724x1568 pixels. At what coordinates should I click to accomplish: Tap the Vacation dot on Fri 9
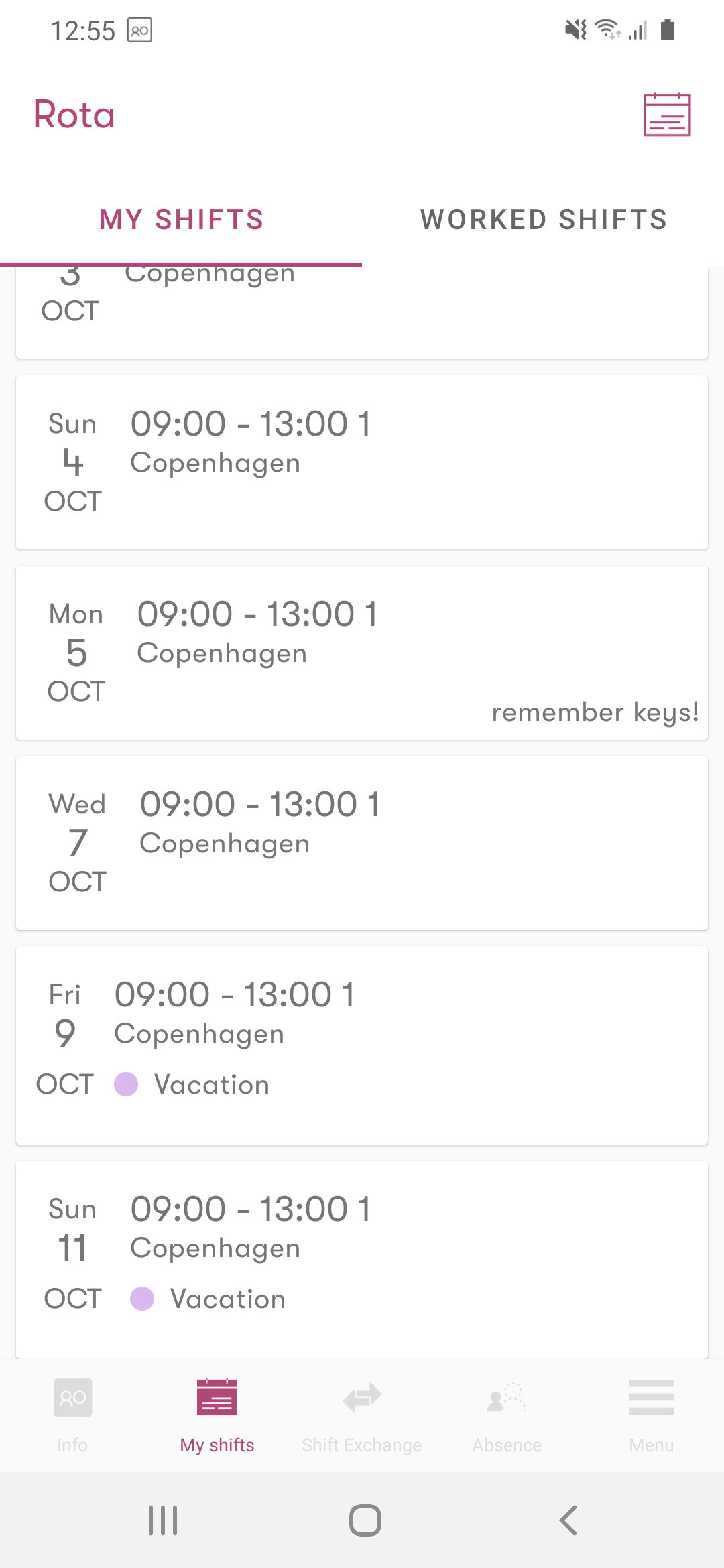click(x=126, y=1084)
